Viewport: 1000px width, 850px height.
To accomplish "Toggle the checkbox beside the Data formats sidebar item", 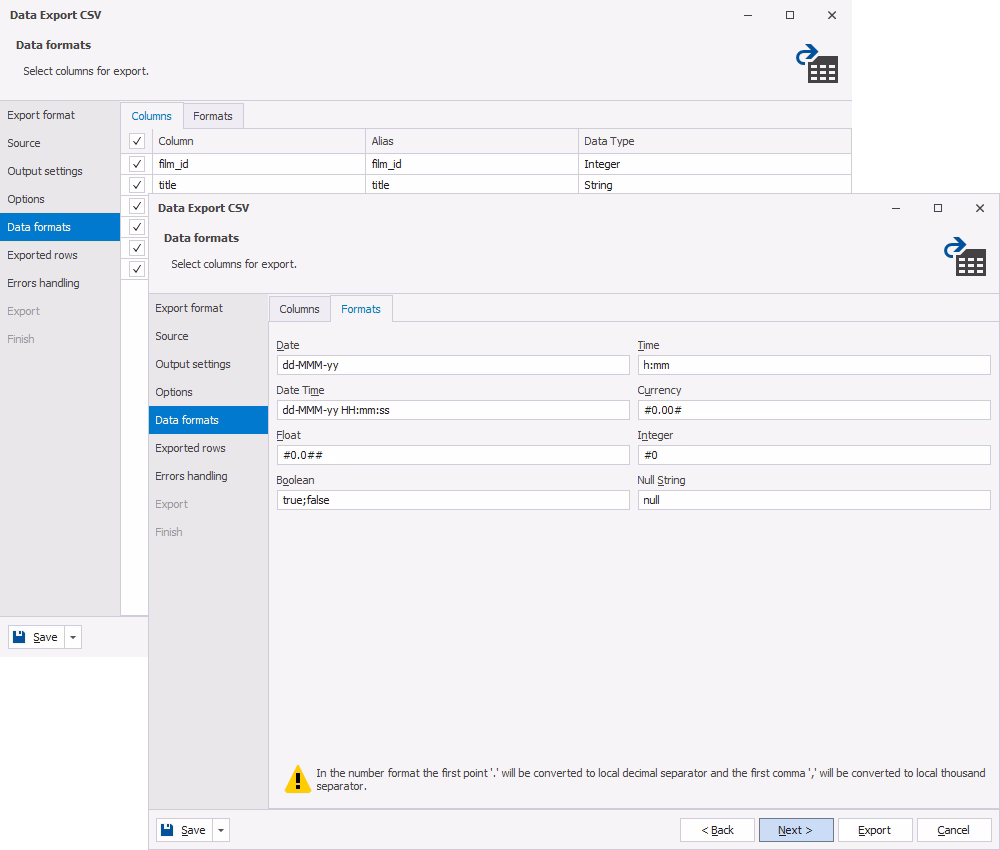I will [x=136, y=227].
